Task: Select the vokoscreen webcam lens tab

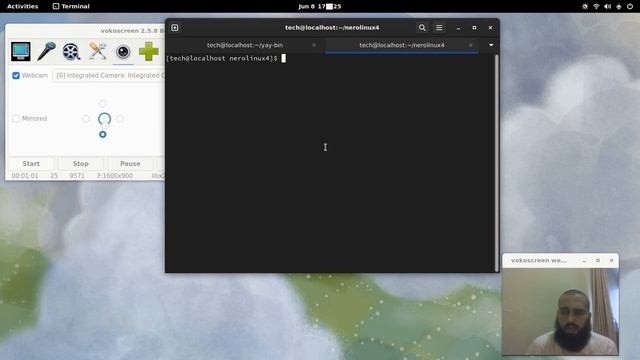Action: click(x=123, y=51)
